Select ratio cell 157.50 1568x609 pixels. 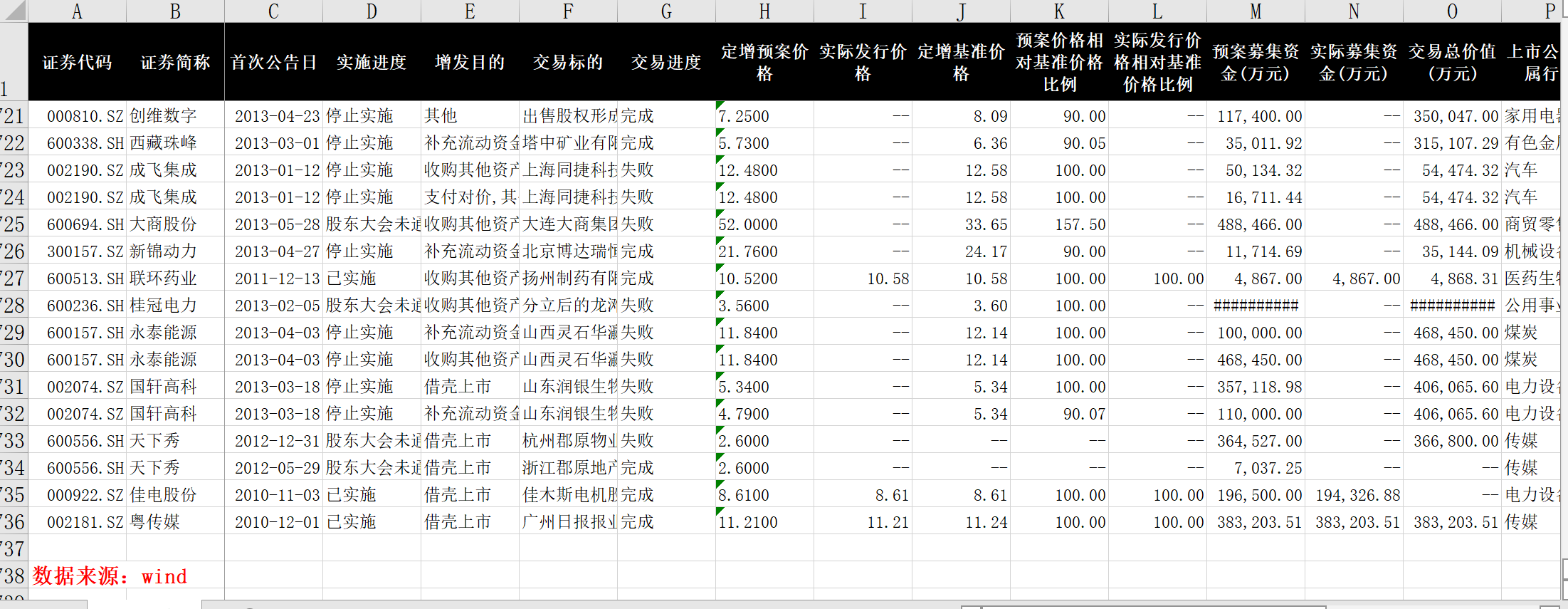1059,224
